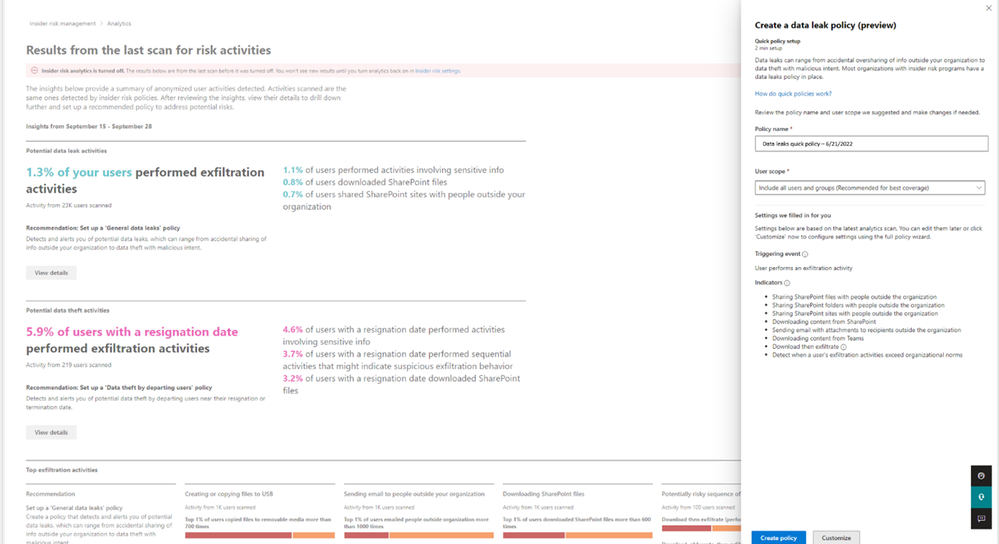Click the User scope dropdown chevron arrow
This screenshot has height=544, width=999.
[979, 188]
